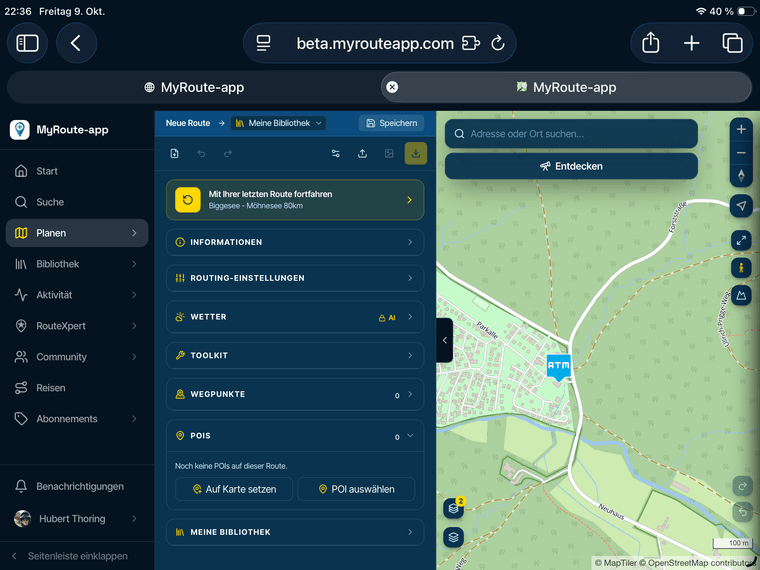This screenshot has width=760, height=570.
Task: Click the Entdecken button
Action: point(571,166)
